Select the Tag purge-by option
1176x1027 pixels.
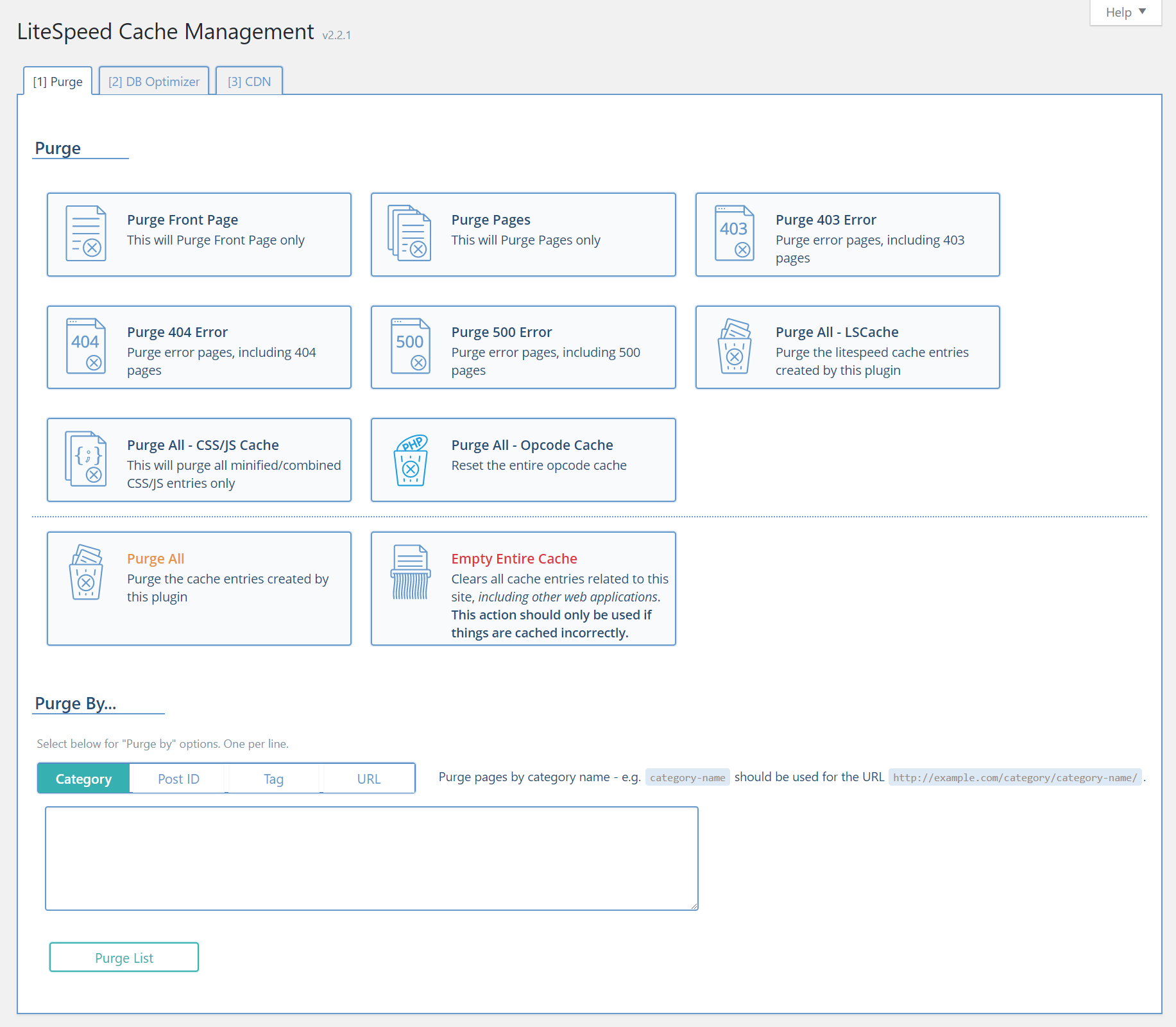[x=273, y=779]
